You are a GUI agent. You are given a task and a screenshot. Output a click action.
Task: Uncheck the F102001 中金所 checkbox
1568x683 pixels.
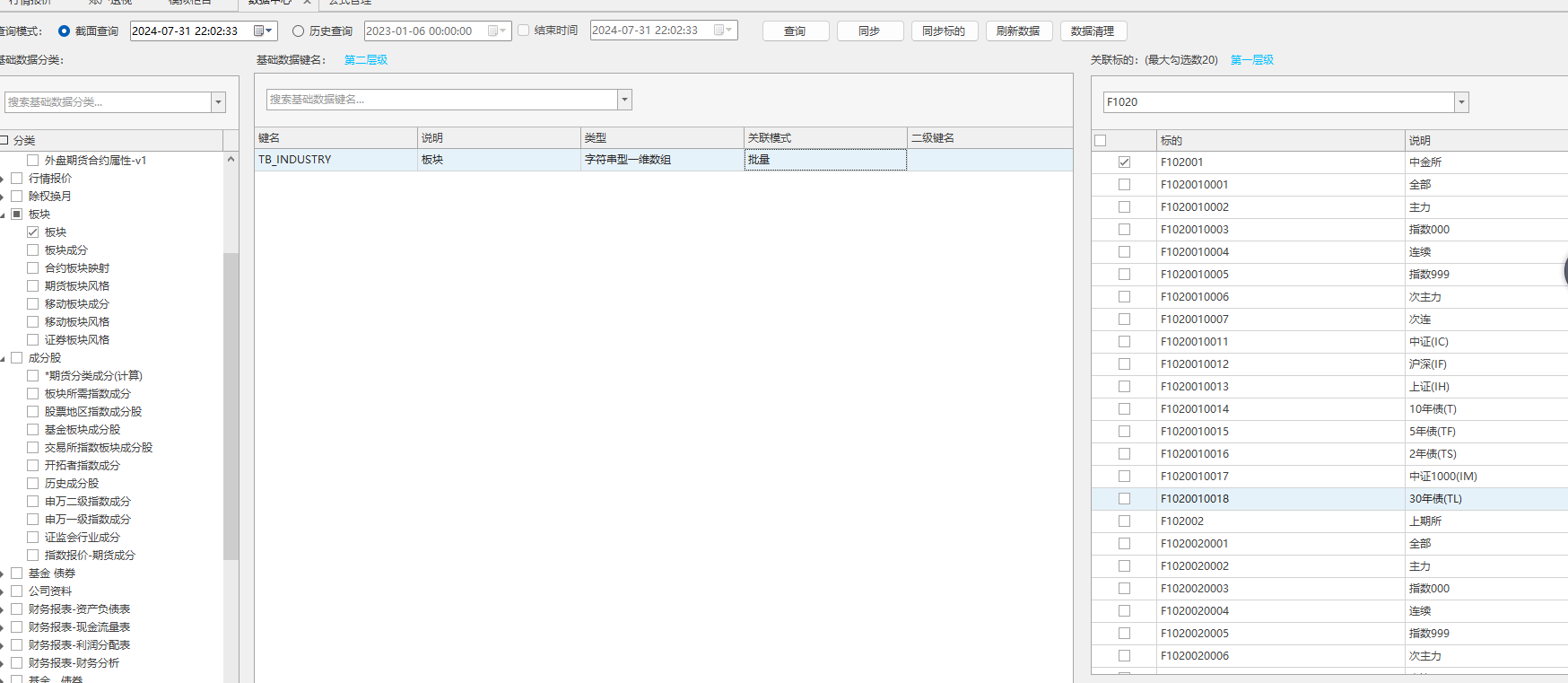pos(1124,162)
